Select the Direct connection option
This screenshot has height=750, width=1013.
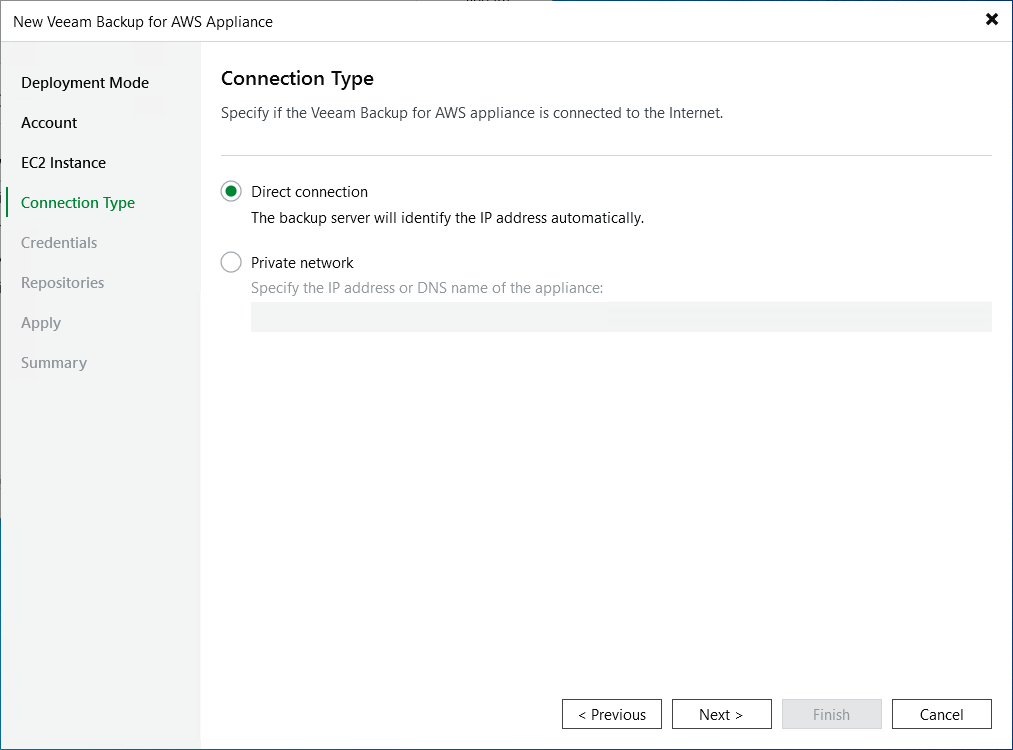[x=231, y=191]
